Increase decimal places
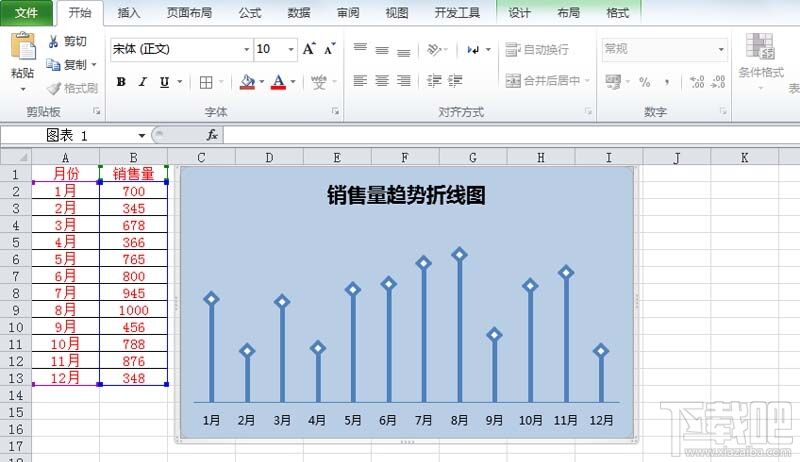This screenshot has width=800, height=462. (697, 82)
